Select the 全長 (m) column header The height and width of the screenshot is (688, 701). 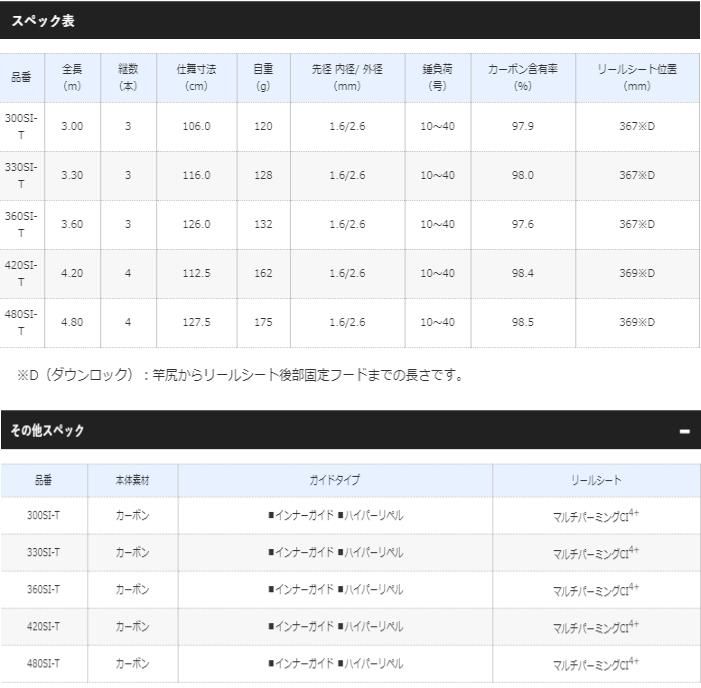(x=72, y=77)
